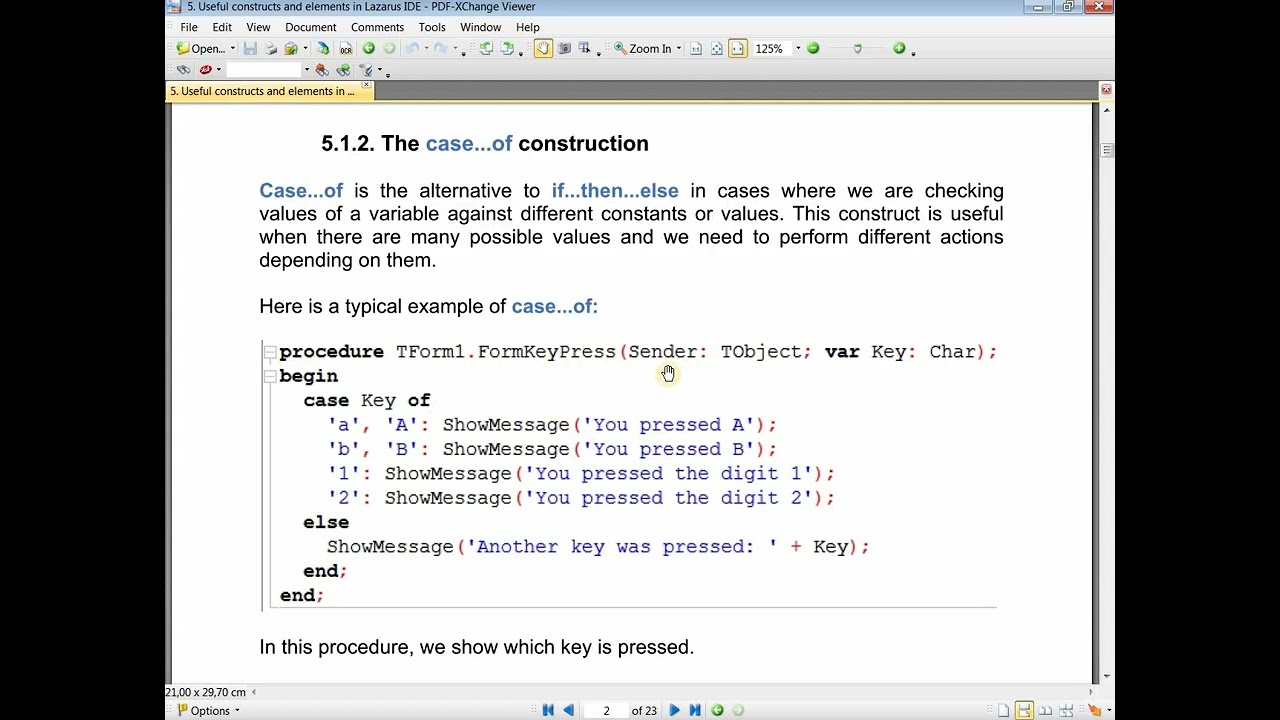Click green previous view button in status bar
Image resolution: width=1280 pixels, height=720 pixels.
pos(717,710)
